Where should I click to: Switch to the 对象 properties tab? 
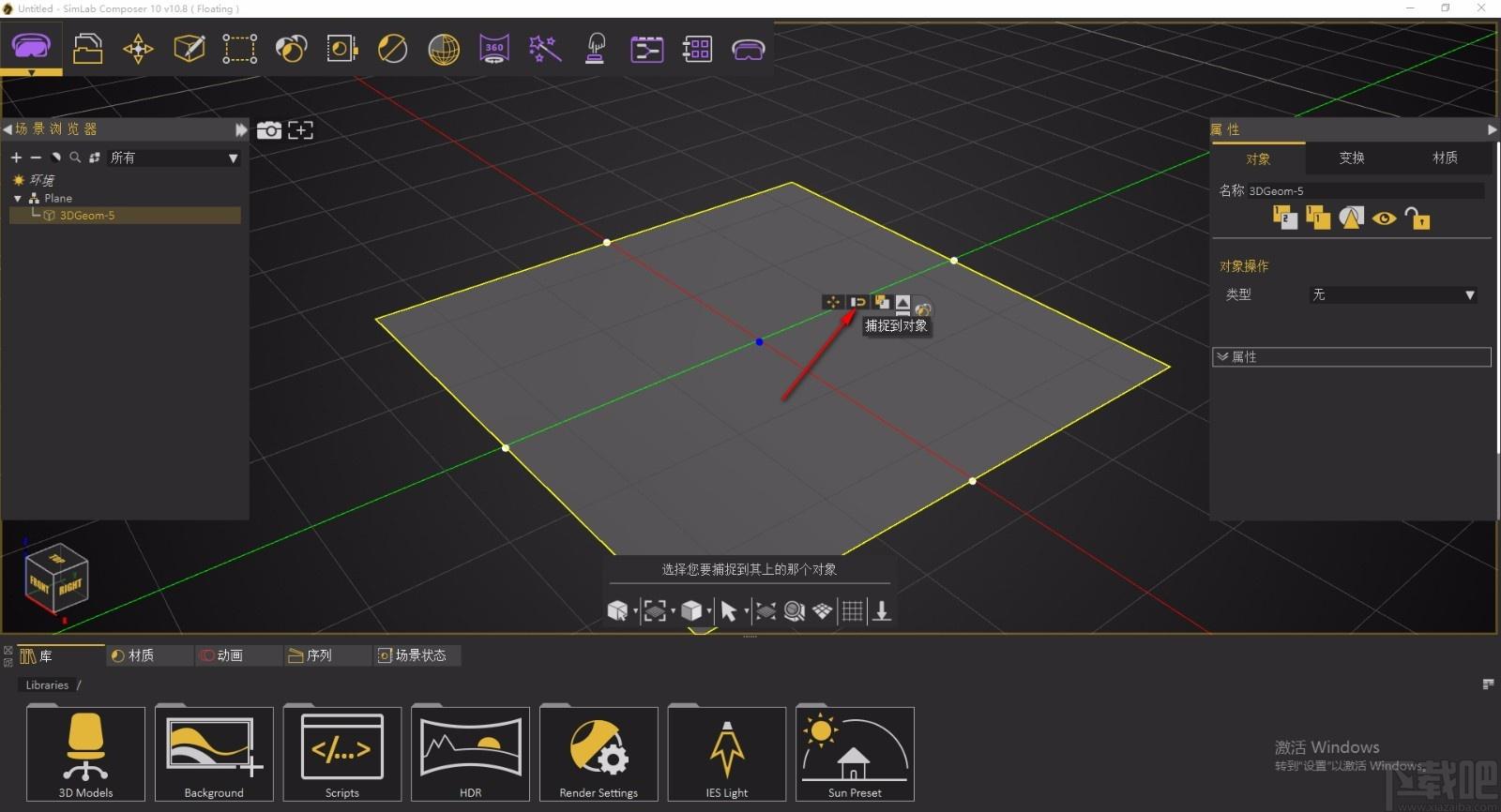click(x=1258, y=158)
